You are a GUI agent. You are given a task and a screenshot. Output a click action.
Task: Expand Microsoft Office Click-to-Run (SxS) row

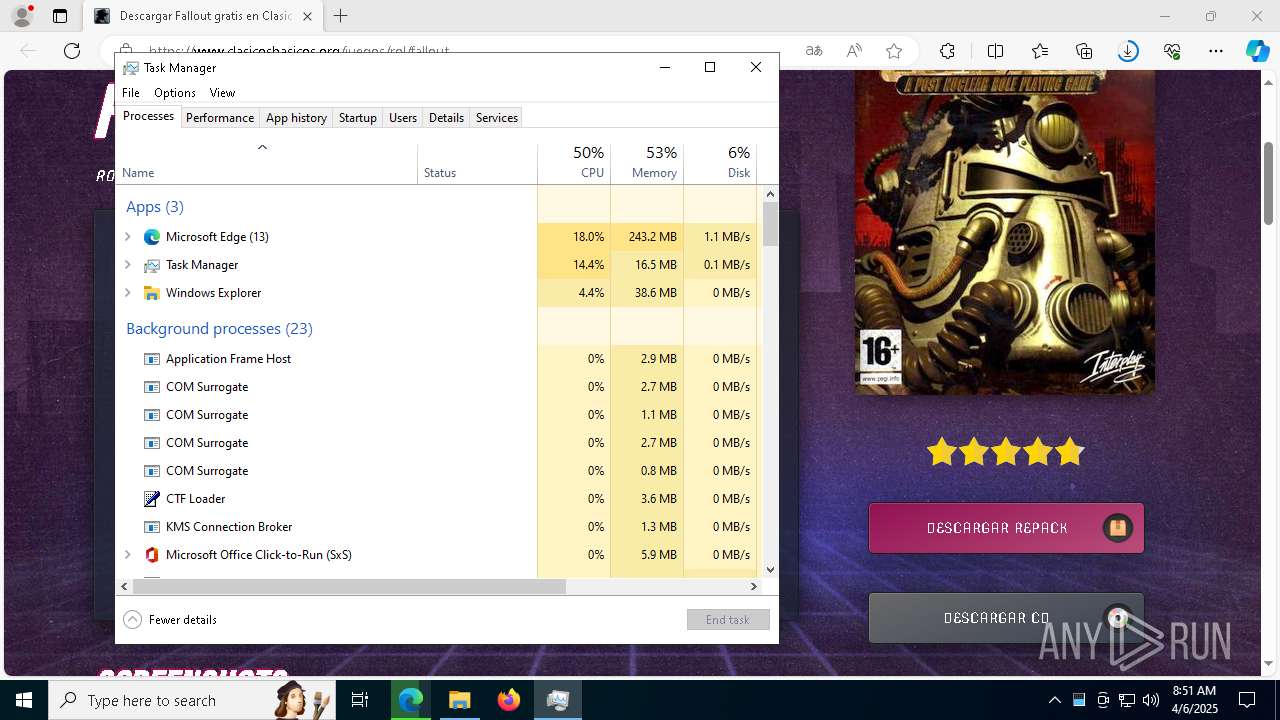tap(127, 555)
